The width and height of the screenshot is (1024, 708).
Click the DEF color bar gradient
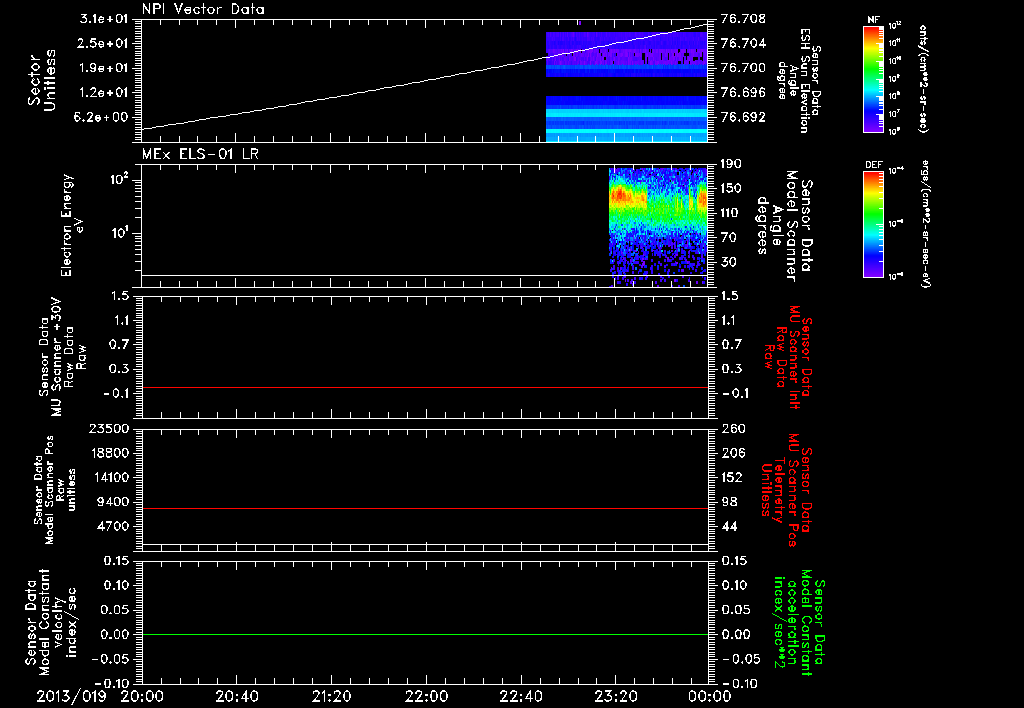[874, 223]
